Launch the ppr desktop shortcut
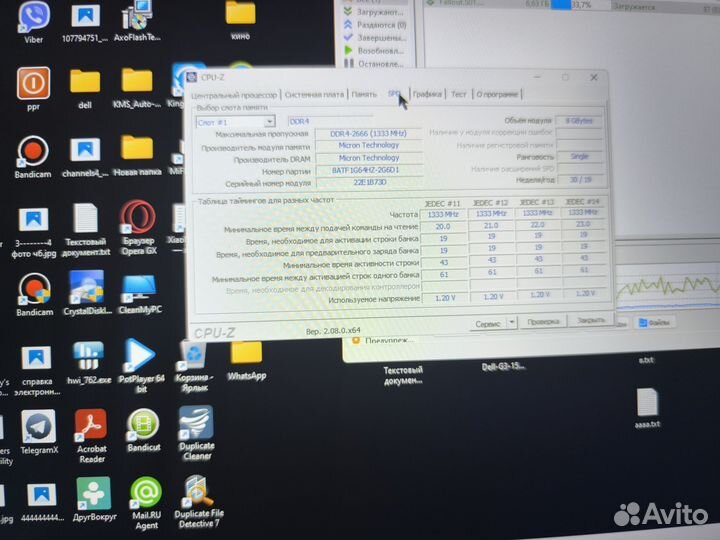This screenshot has height=540, width=720. pyautogui.click(x=33, y=89)
